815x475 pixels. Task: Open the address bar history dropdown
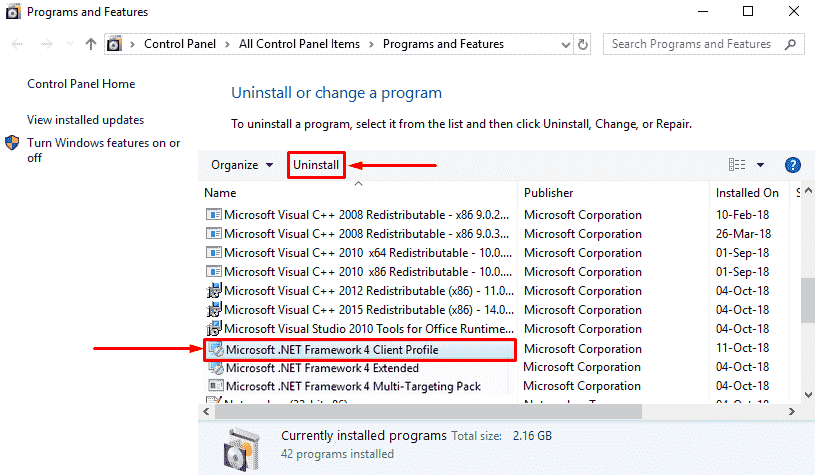(566, 45)
